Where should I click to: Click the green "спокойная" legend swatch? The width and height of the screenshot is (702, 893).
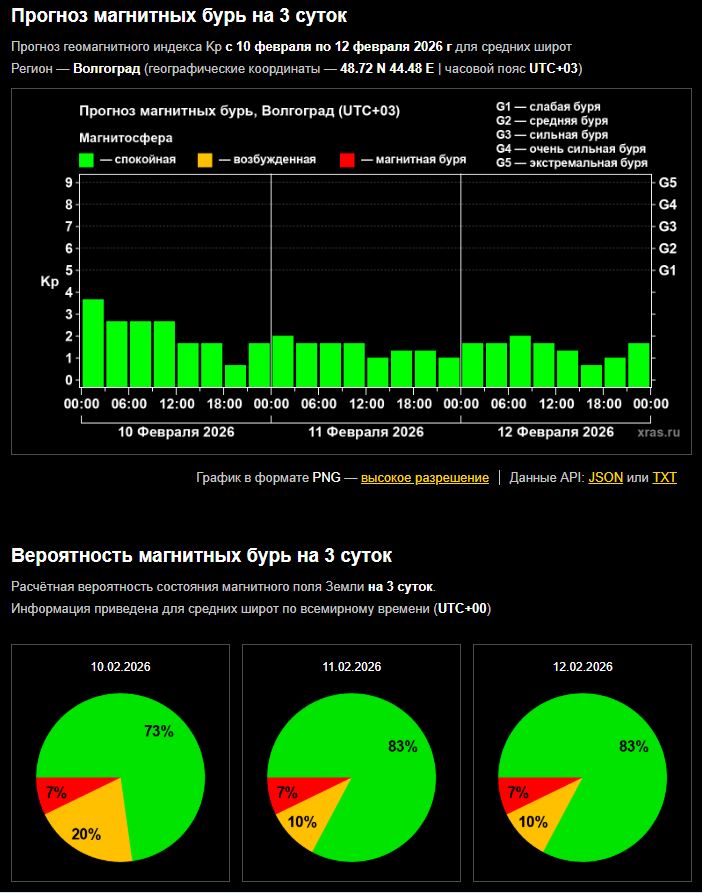point(87,159)
